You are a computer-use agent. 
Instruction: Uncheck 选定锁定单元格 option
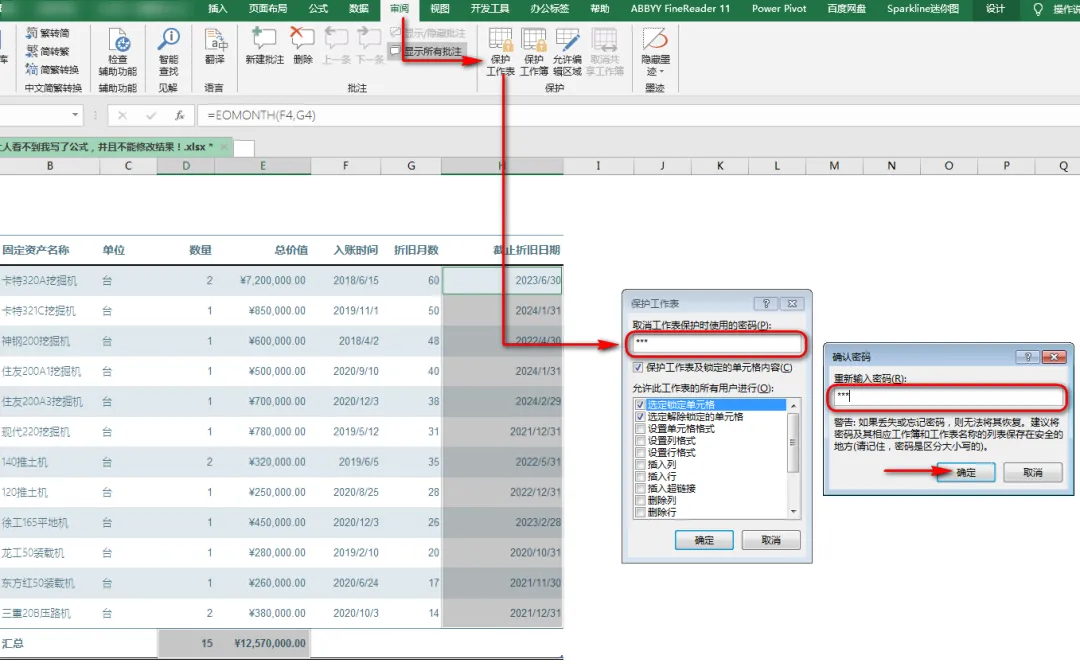pyautogui.click(x=641, y=404)
